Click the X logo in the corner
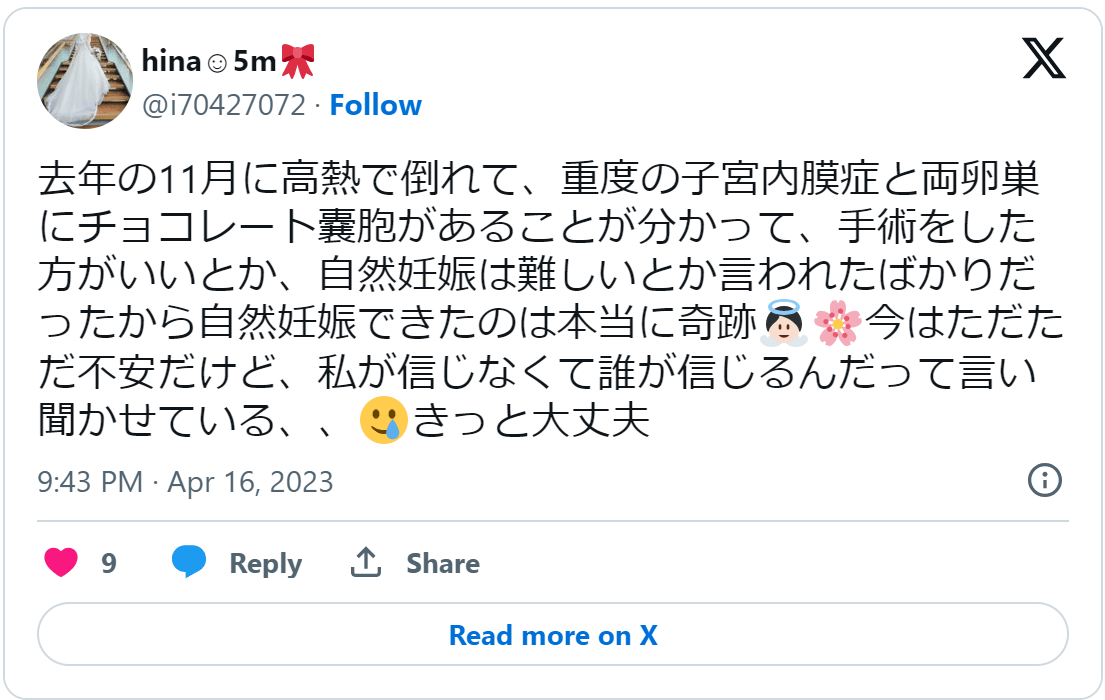Image resolution: width=1105 pixels, height=700 pixels. pyautogui.click(x=1043, y=60)
